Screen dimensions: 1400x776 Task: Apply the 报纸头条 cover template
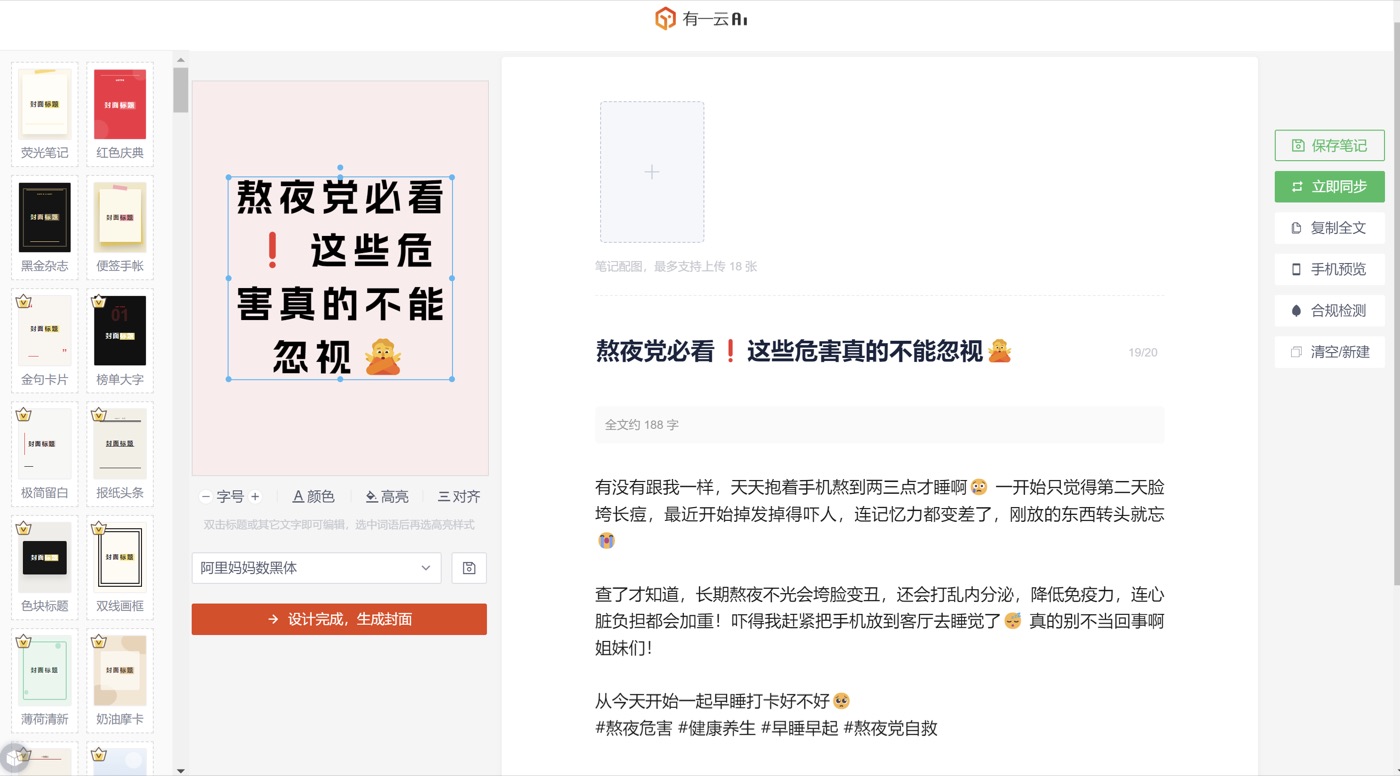tap(120, 454)
